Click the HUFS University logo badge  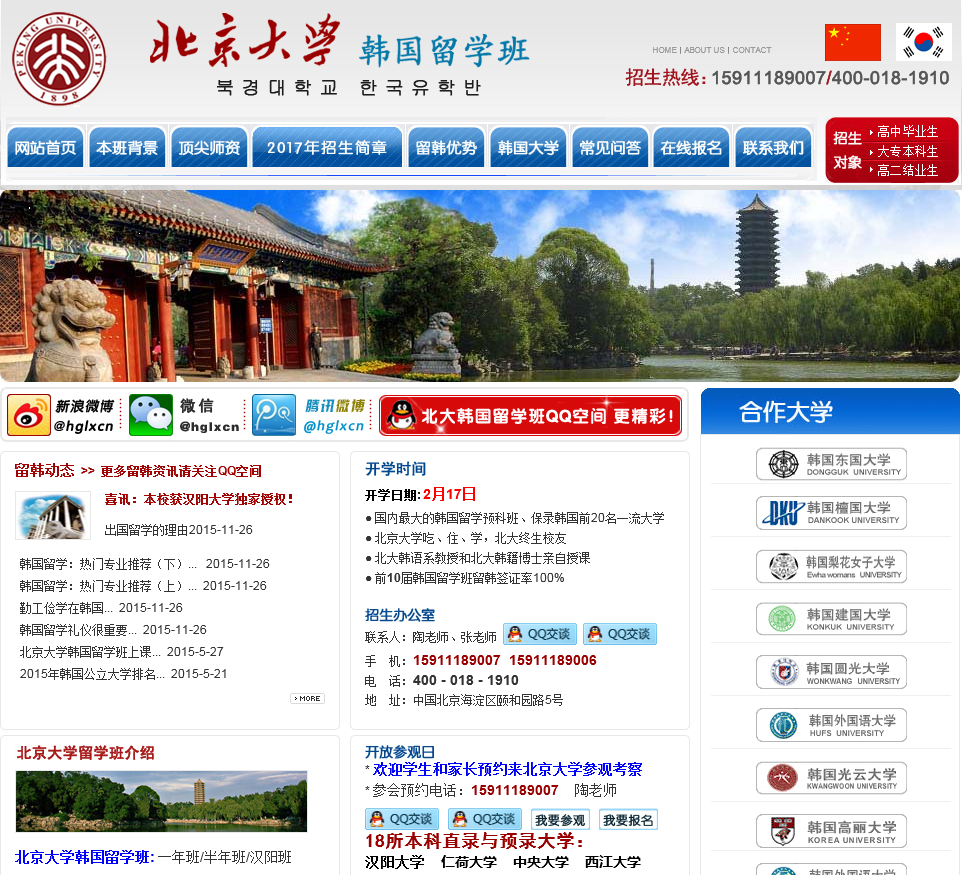831,725
